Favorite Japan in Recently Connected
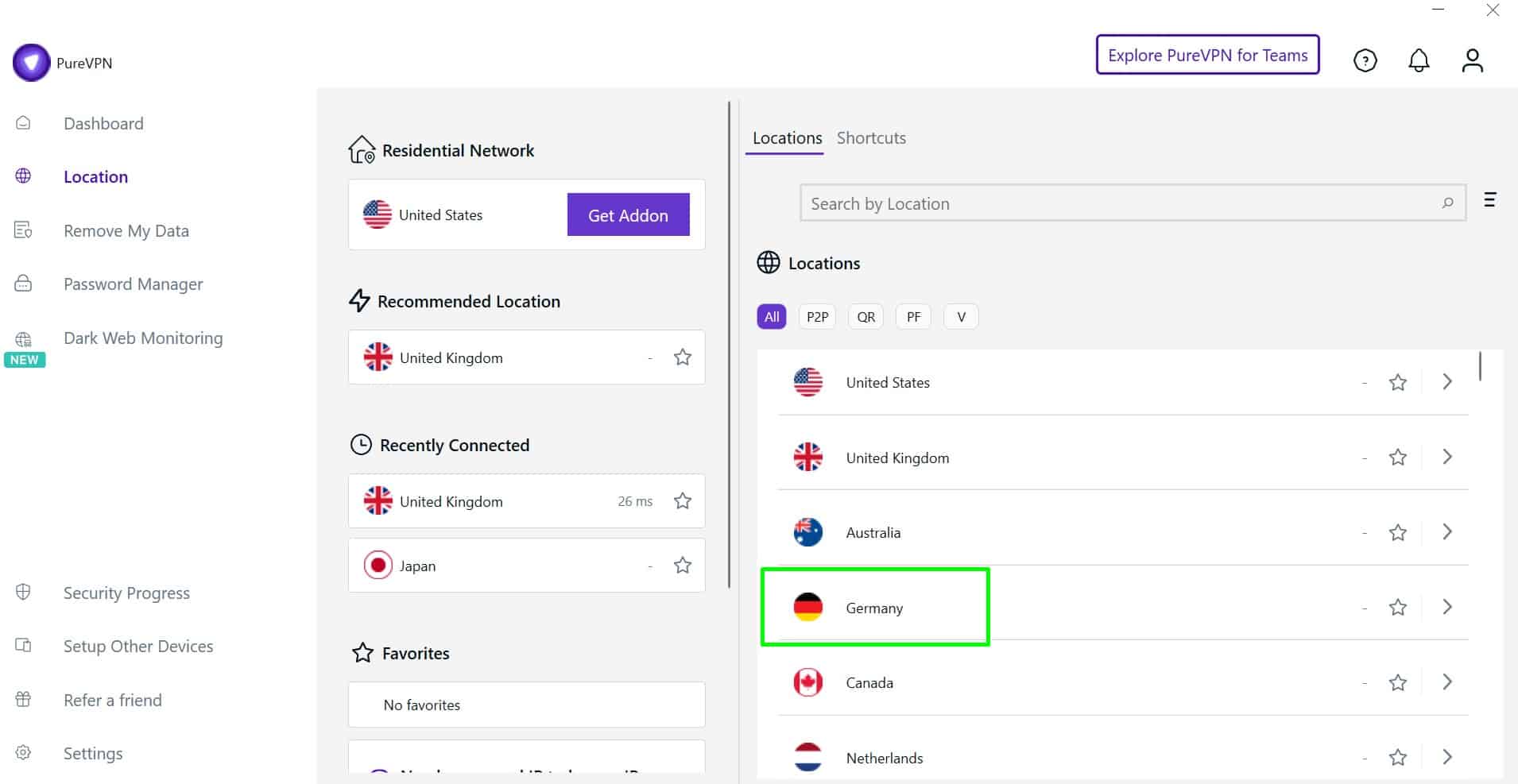This screenshot has width=1518, height=784. click(x=682, y=566)
